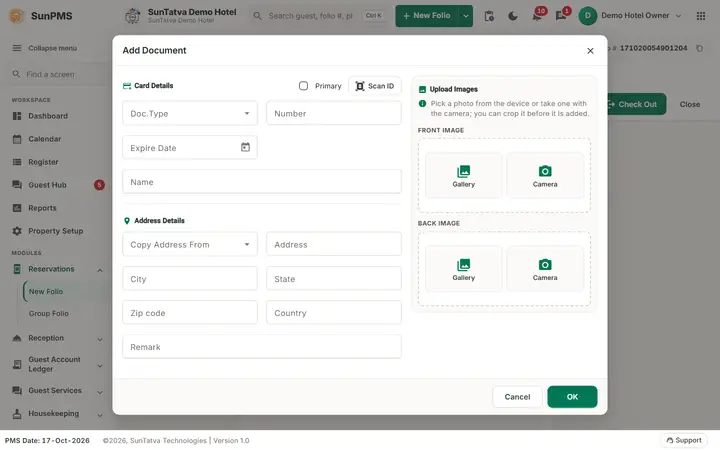Tick the Primary checkbox
This screenshot has height=450, width=720.
[303, 86]
